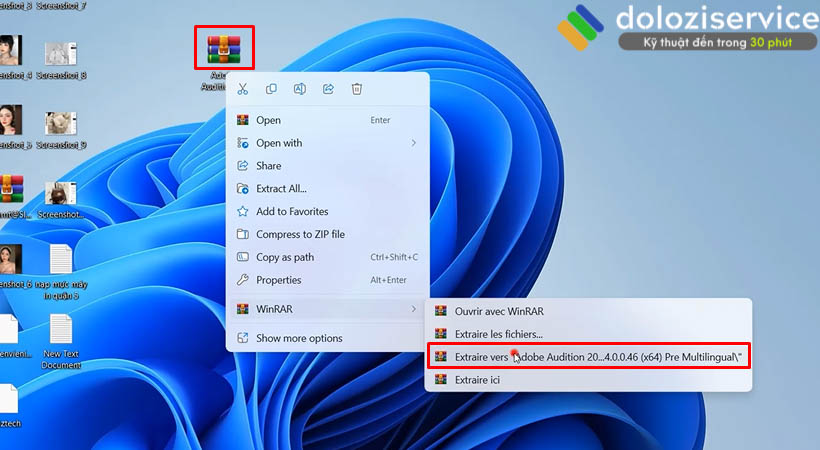Select Extract All... menu entry
Viewport: 820px width, 450px height.
tap(281, 188)
